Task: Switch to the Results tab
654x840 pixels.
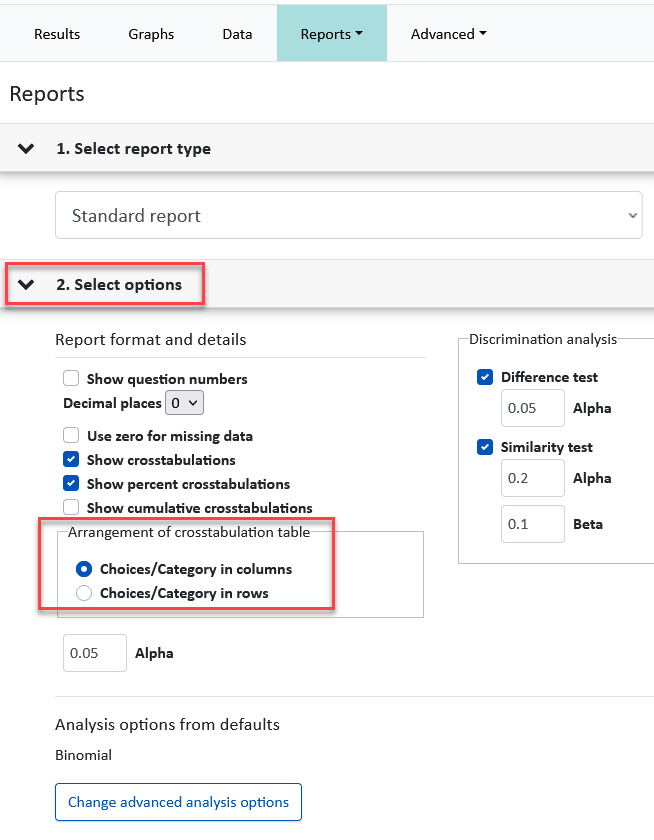Action: (x=57, y=34)
